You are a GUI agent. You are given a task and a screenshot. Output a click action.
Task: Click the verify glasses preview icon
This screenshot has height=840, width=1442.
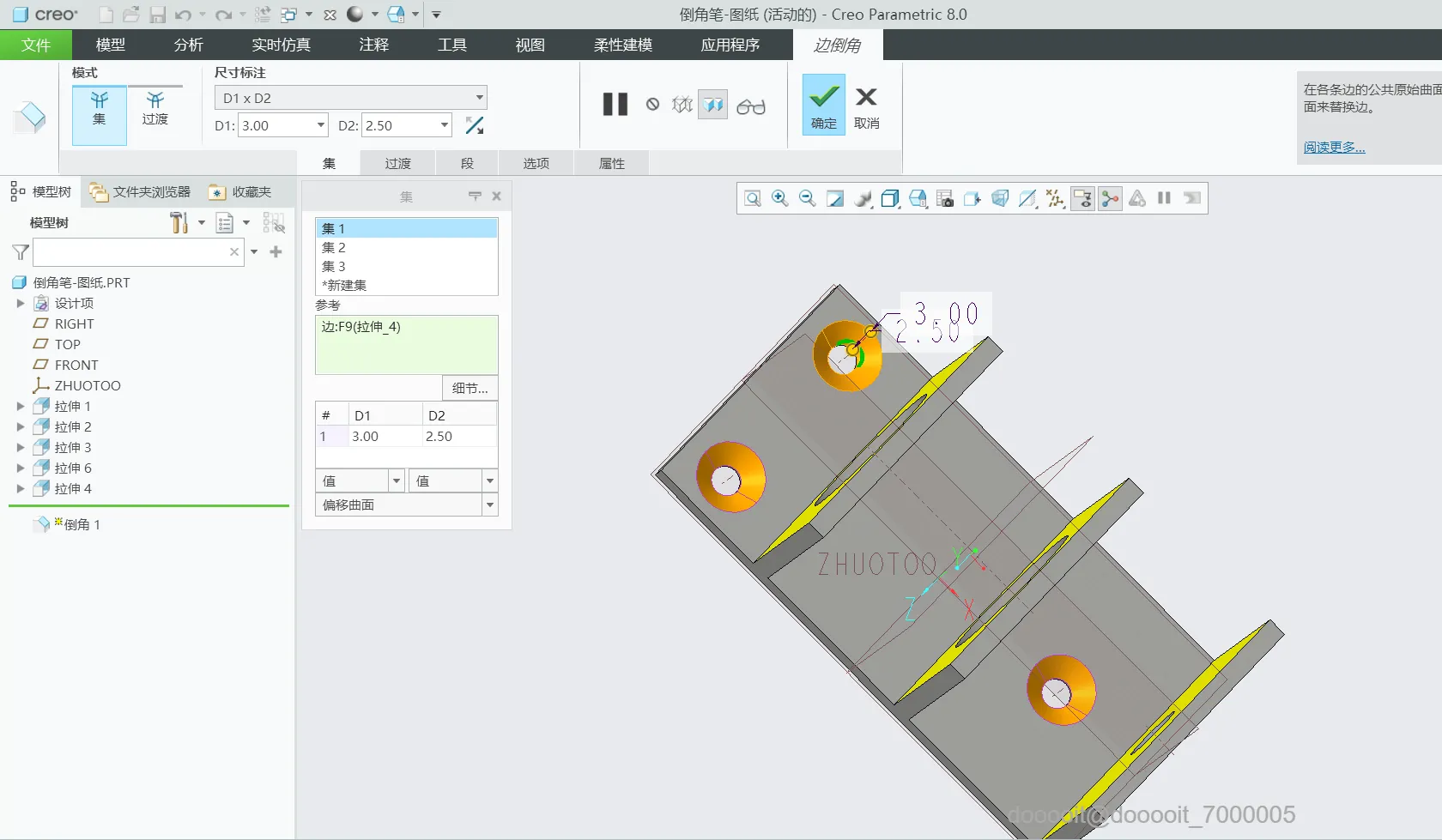point(750,106)
